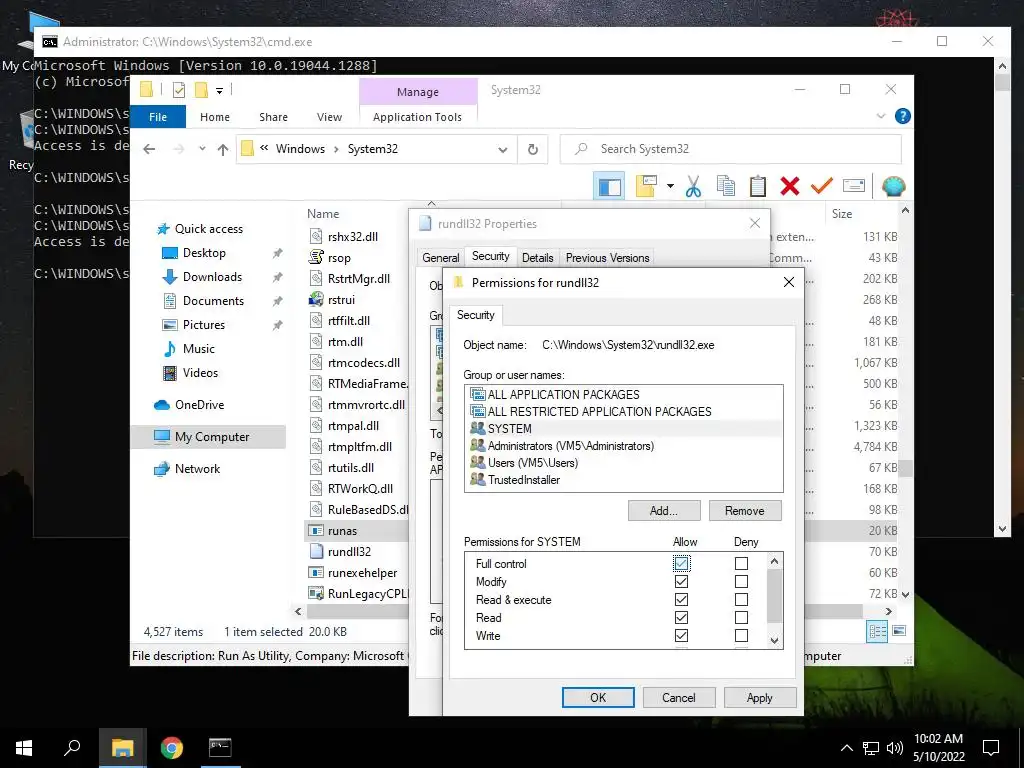Open quick access toolbar customize dropdown
Image resolution: width=1024 pixels, height=768 pixels.
click(x=219, y=91)
